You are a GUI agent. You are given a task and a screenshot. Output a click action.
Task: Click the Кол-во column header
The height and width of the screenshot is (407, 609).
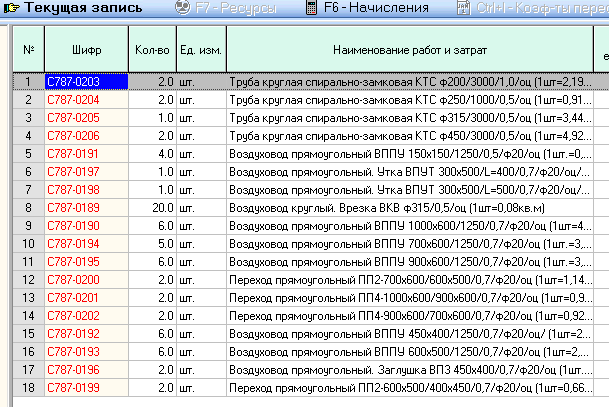pos(152,49)
